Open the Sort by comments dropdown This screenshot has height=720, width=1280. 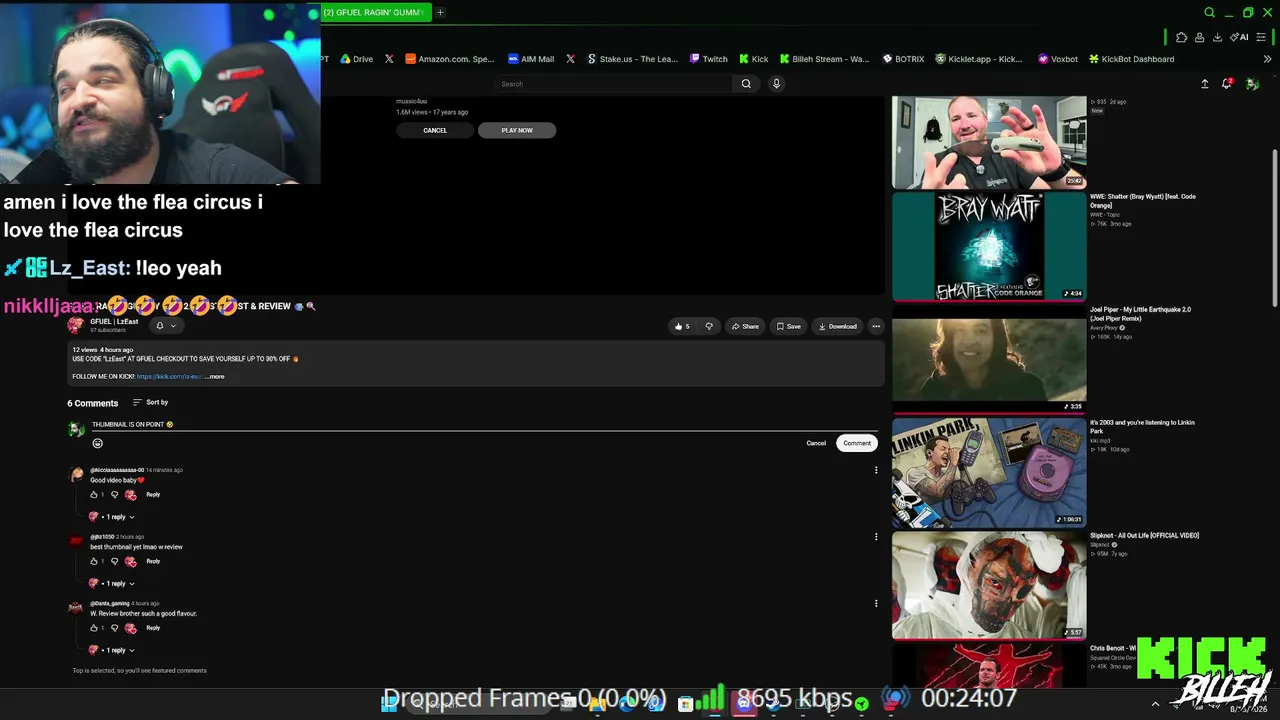pyautogui.click(x=150, y=402)
